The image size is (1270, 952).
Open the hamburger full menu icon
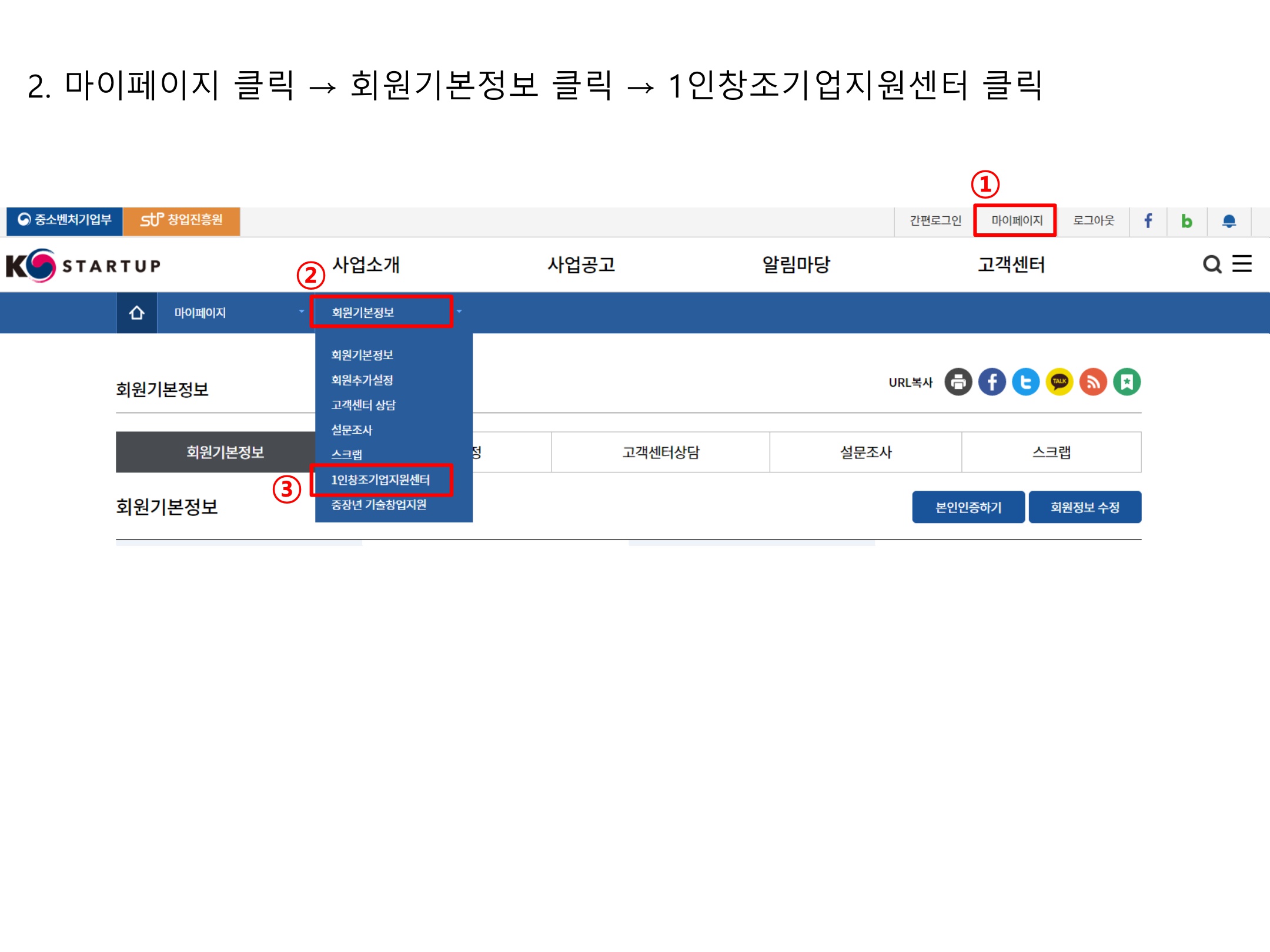click(x=1242, y=263)
